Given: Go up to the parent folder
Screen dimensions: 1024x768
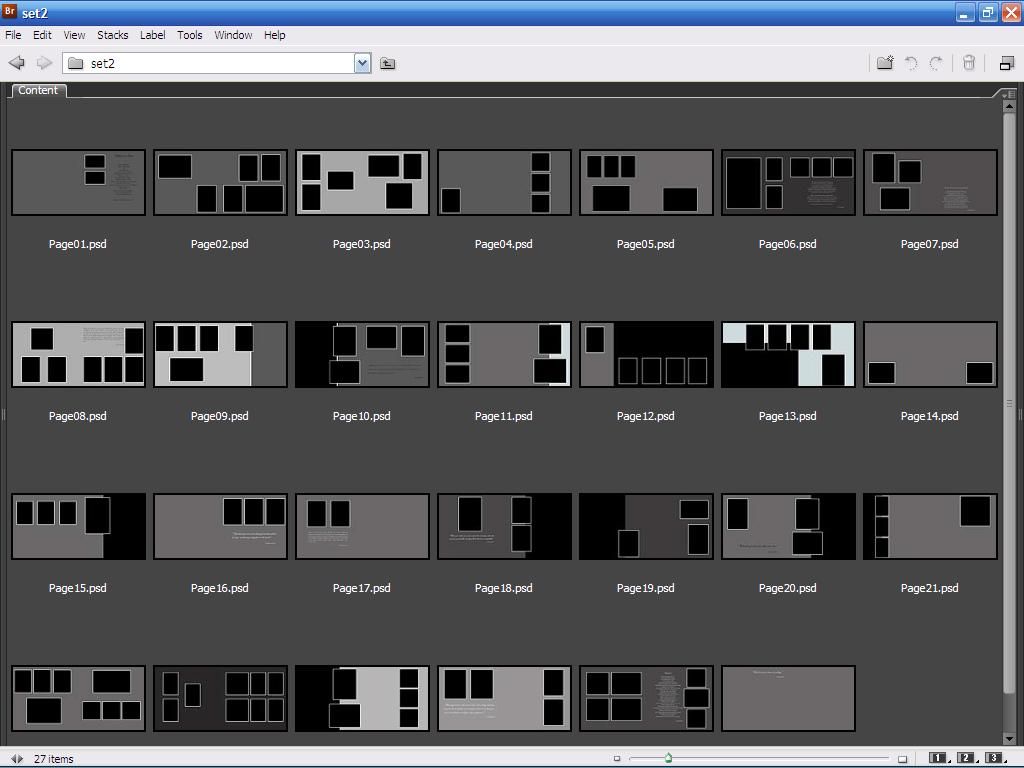Looking at the screenshot, I should point(387,63).
